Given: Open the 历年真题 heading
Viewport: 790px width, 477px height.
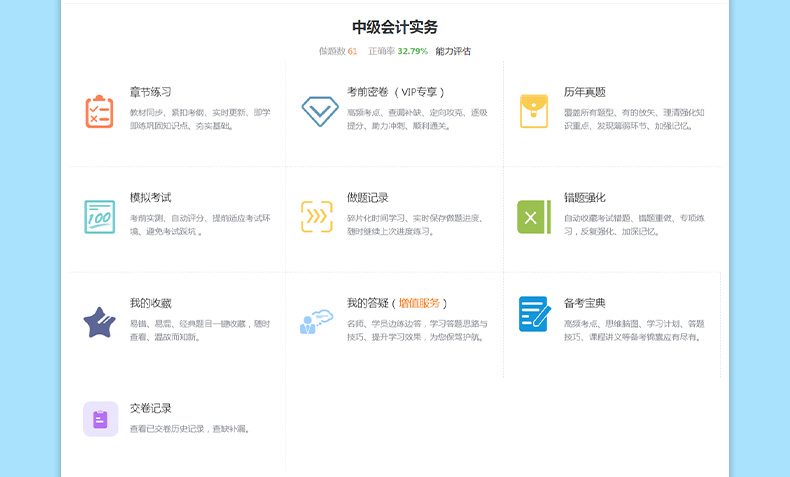Looking at the screenshot, I should click(x=584, y=92).
